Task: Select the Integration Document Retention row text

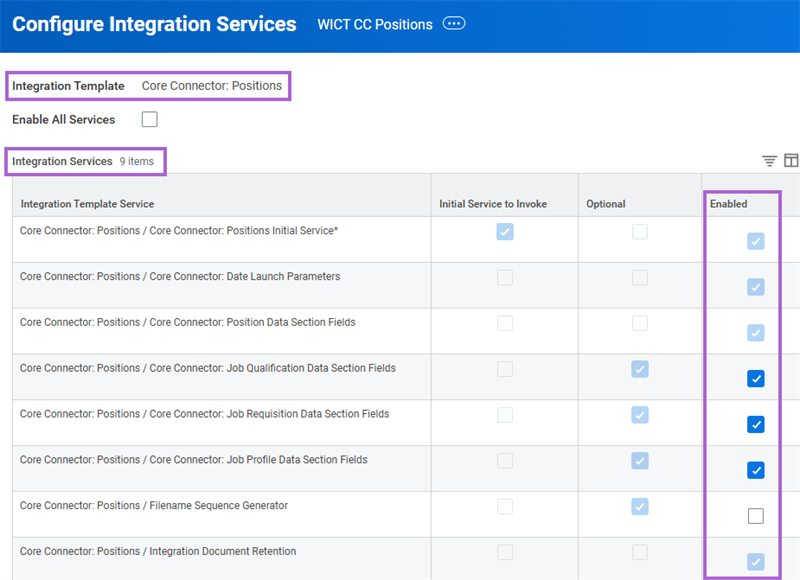Action: [158, 551]
